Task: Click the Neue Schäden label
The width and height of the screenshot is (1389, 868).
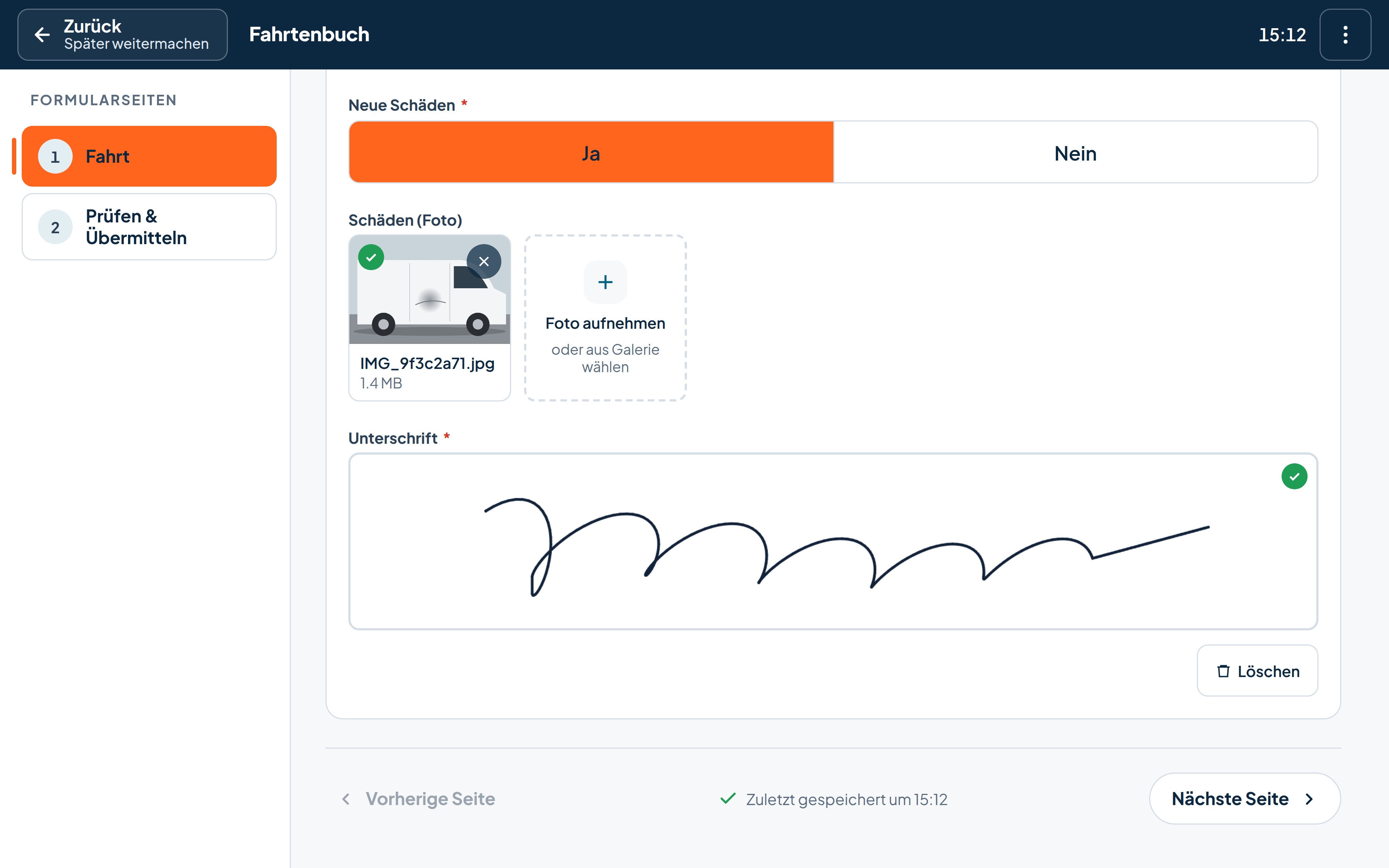Action: [402, 105]
